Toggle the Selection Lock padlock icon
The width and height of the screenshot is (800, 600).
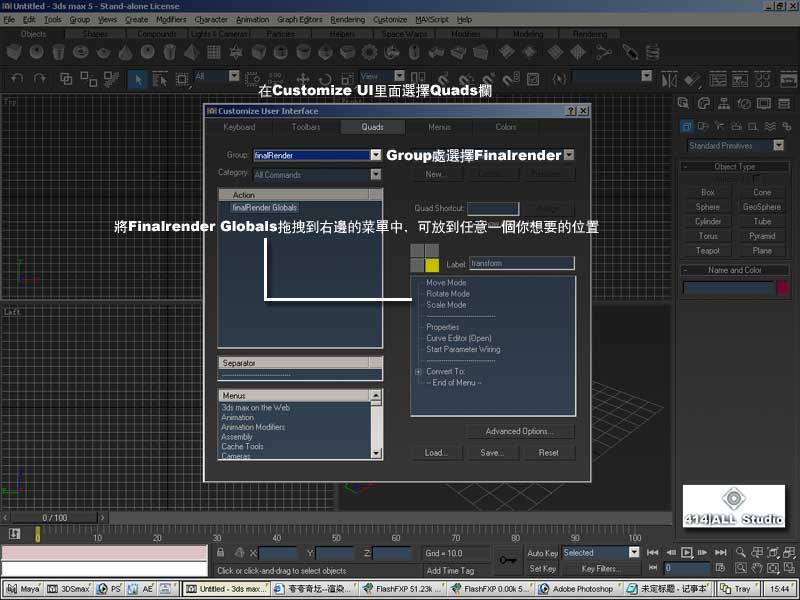click(x=220, y=553)
